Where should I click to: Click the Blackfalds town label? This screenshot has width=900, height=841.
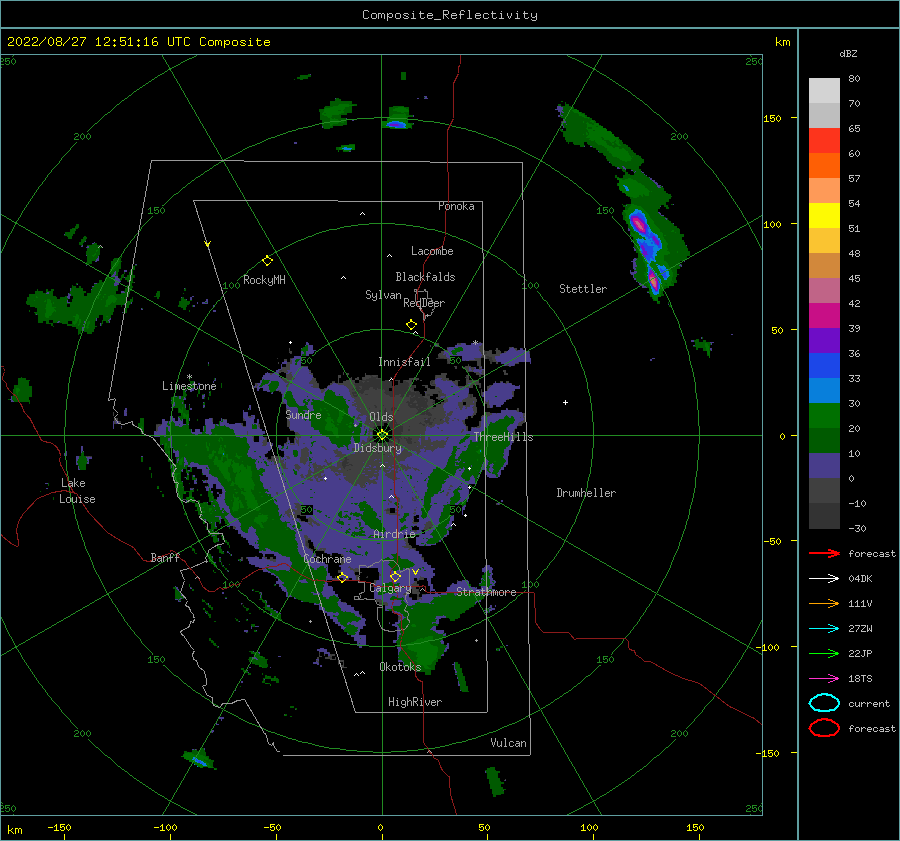[x=425, y=277]
